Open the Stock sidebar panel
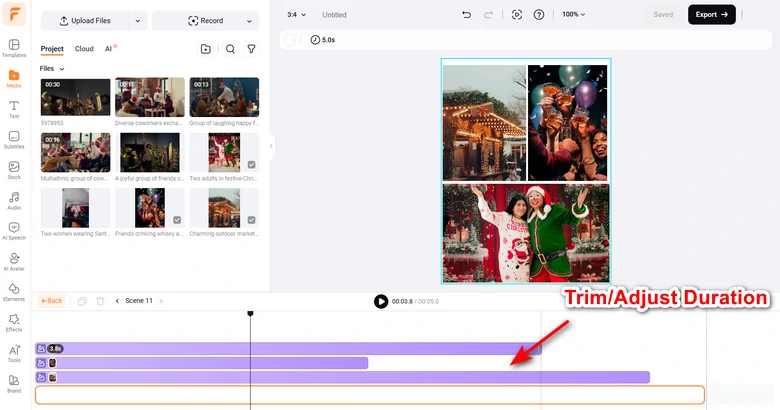 (x=14, y=170)
